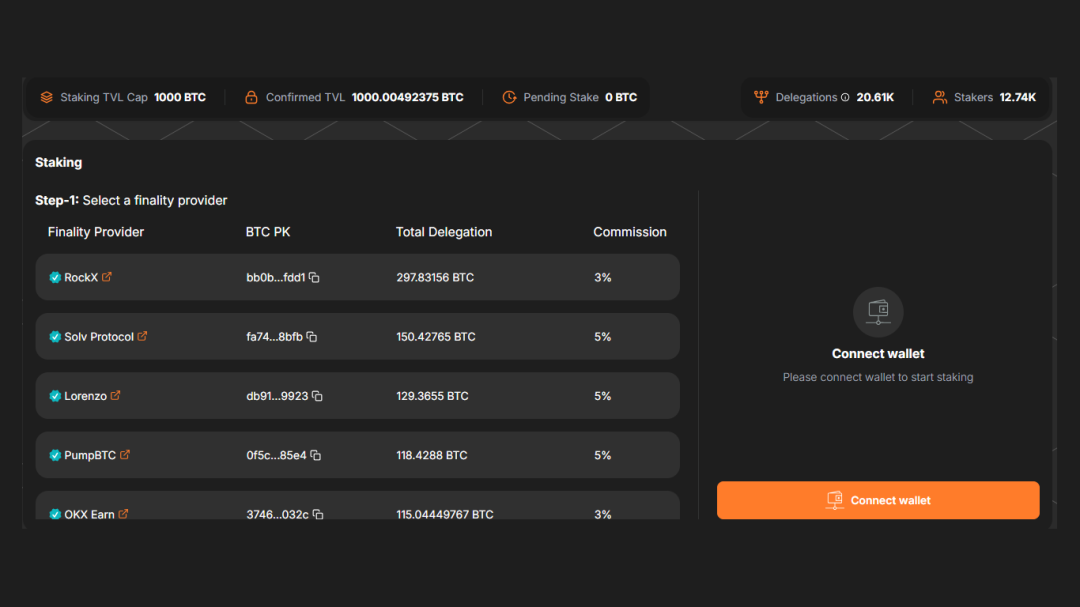The image size is (1080, 607).
Task: Pick the PumpBTC provider row
Action: (357, 455)
